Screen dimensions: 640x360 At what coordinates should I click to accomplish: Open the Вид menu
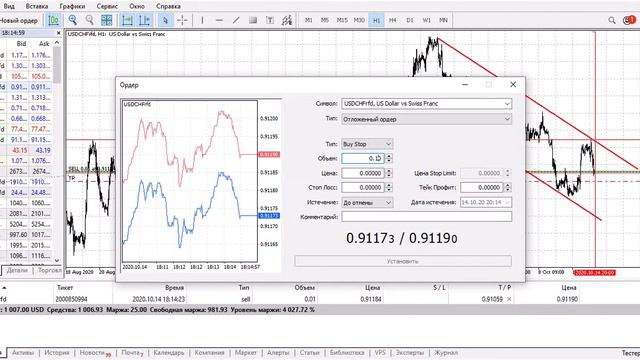(x=9, y=7)
